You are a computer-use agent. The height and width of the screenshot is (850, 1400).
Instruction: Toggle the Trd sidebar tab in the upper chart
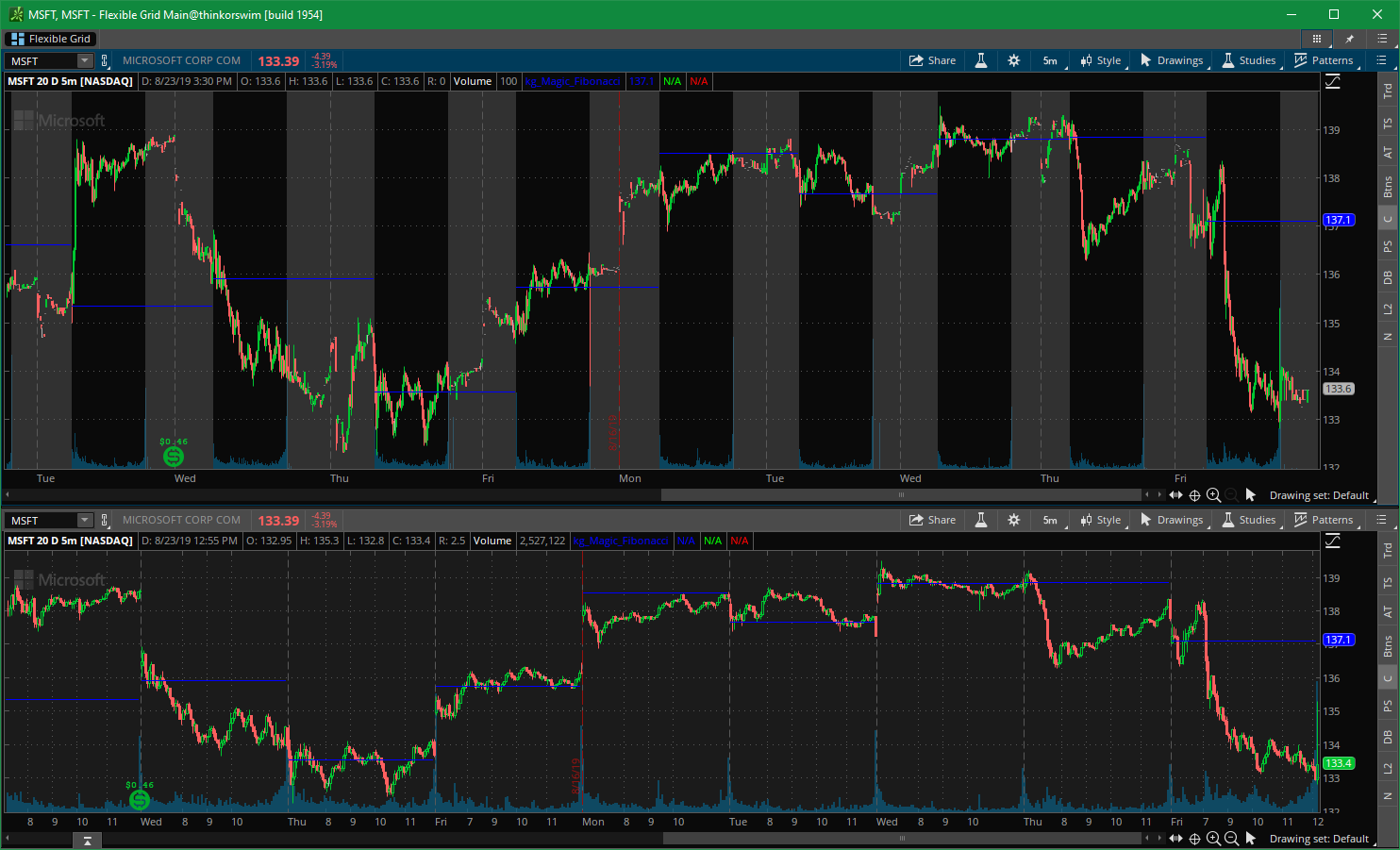[x=1388, y=92]
